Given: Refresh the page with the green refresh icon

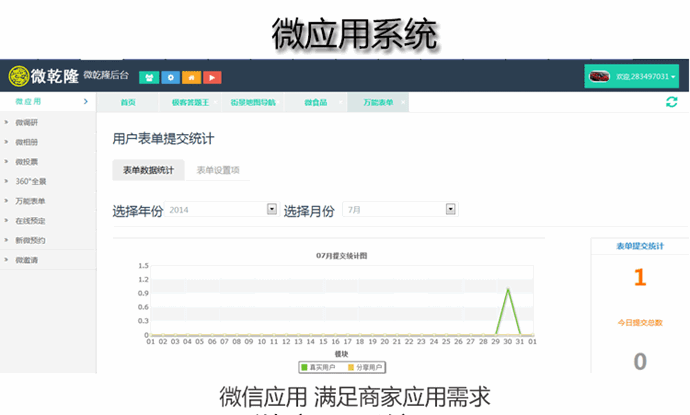Looking at the screenshot, I should [671, 102].
